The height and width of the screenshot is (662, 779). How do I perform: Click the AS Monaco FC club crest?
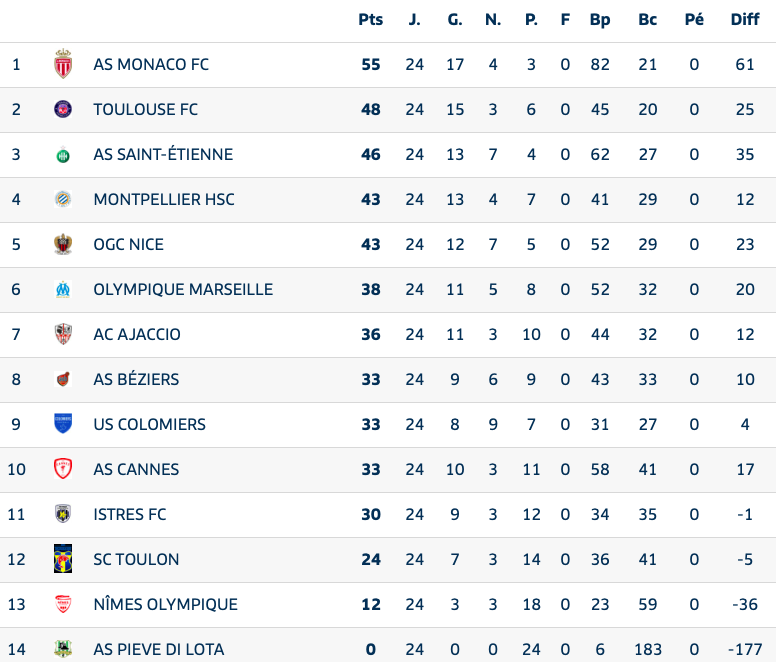(x=63, y=64)
